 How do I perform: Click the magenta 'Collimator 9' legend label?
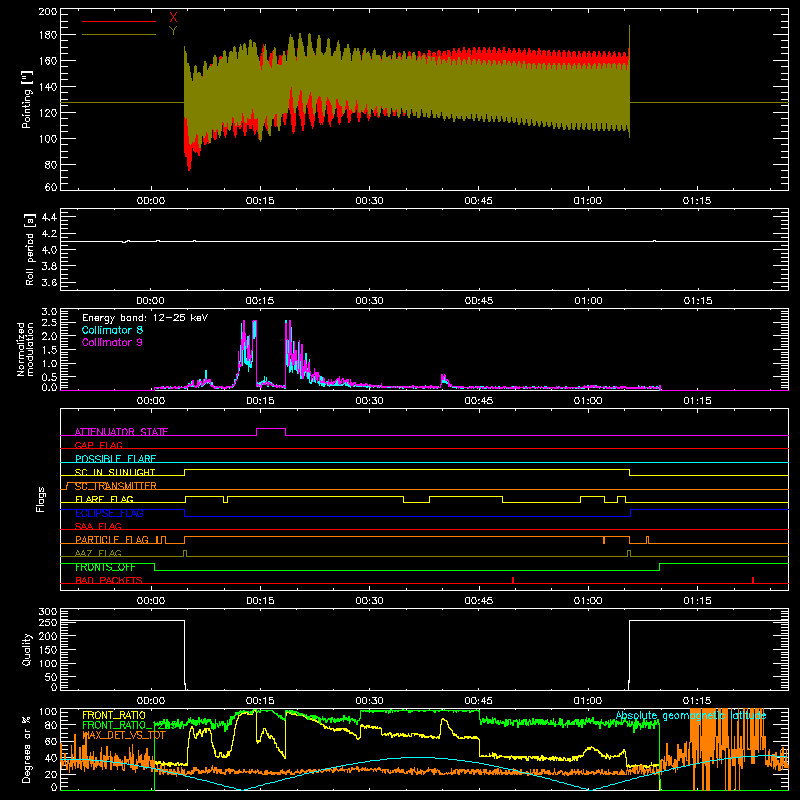tap(112, 342)
